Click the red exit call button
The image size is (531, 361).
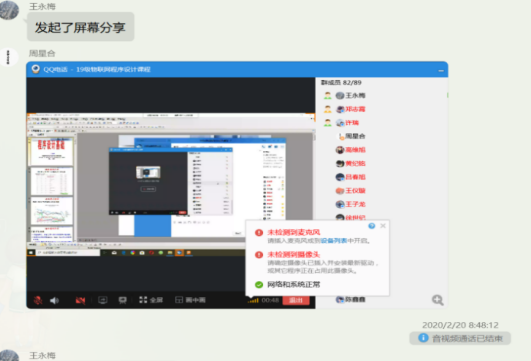296,300
